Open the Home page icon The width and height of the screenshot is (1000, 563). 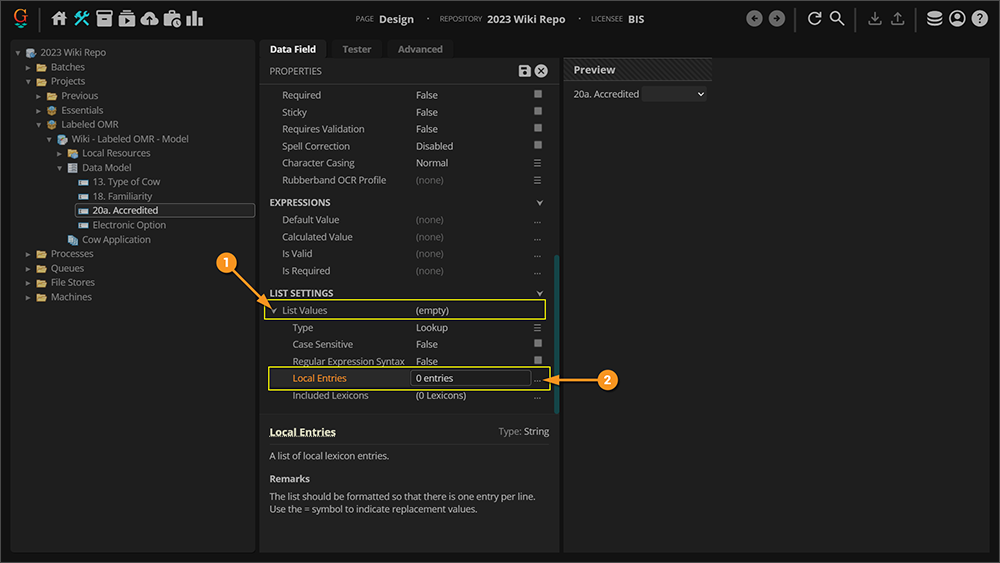tap(59, 18)
